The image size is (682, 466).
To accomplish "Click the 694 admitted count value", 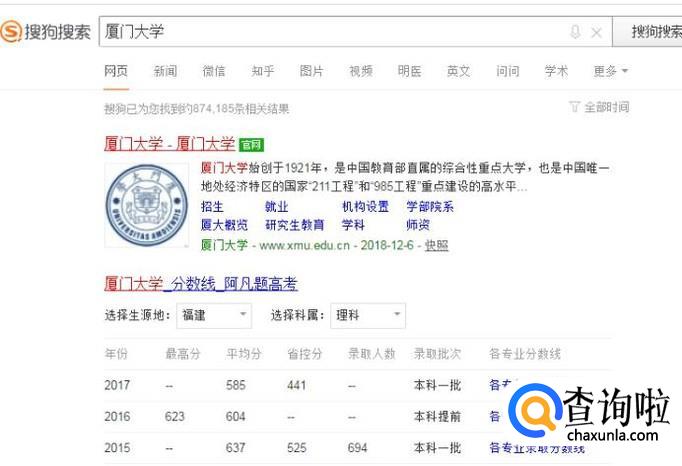I will (x=358, y=448).
